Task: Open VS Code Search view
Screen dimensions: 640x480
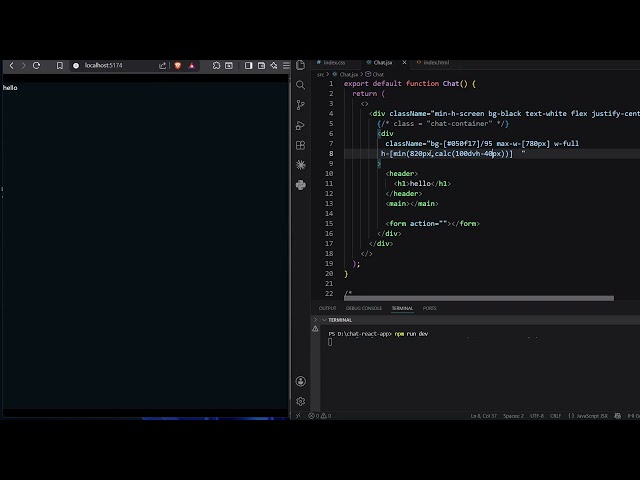Action: tap(300, 85)
